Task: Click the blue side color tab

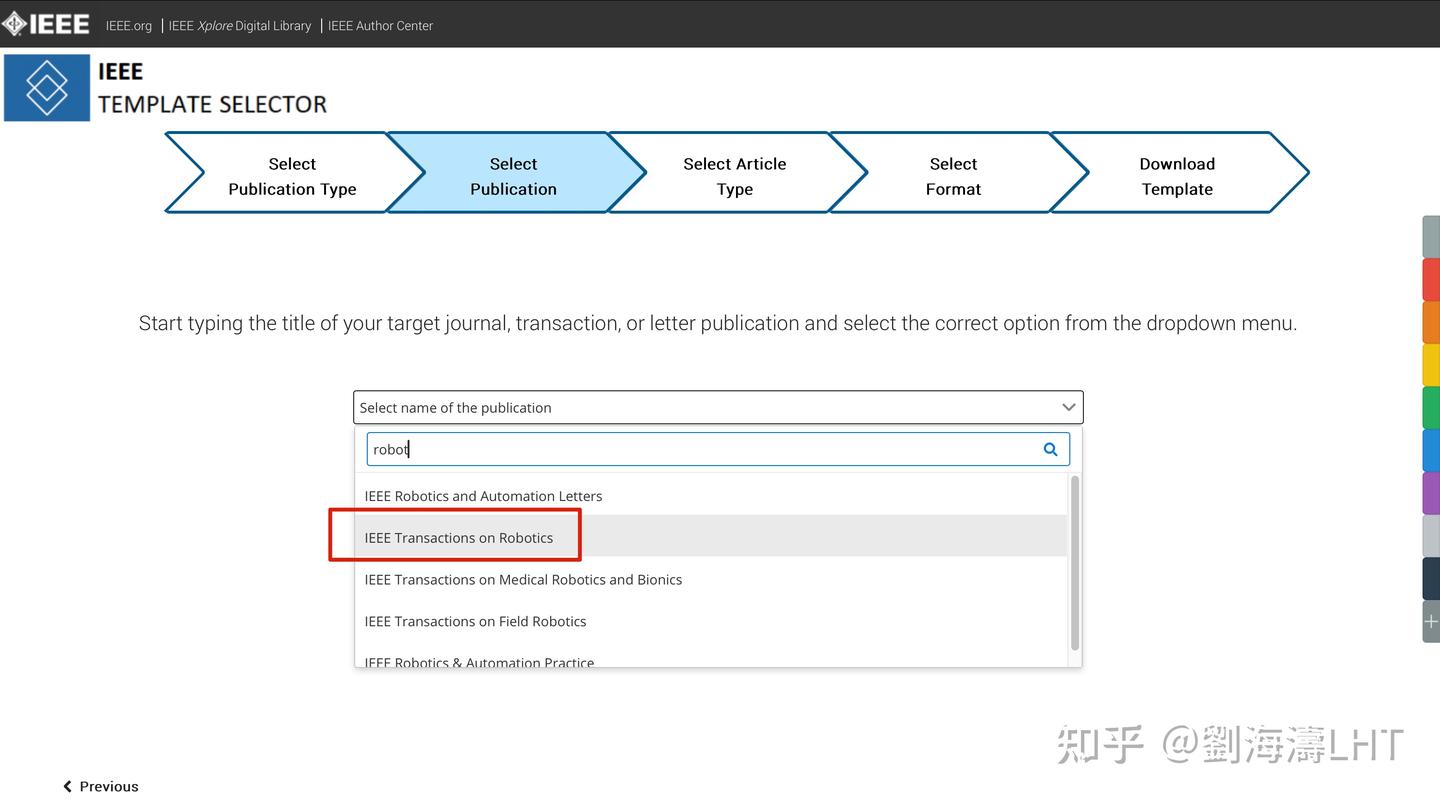Action: (1432, 450)
